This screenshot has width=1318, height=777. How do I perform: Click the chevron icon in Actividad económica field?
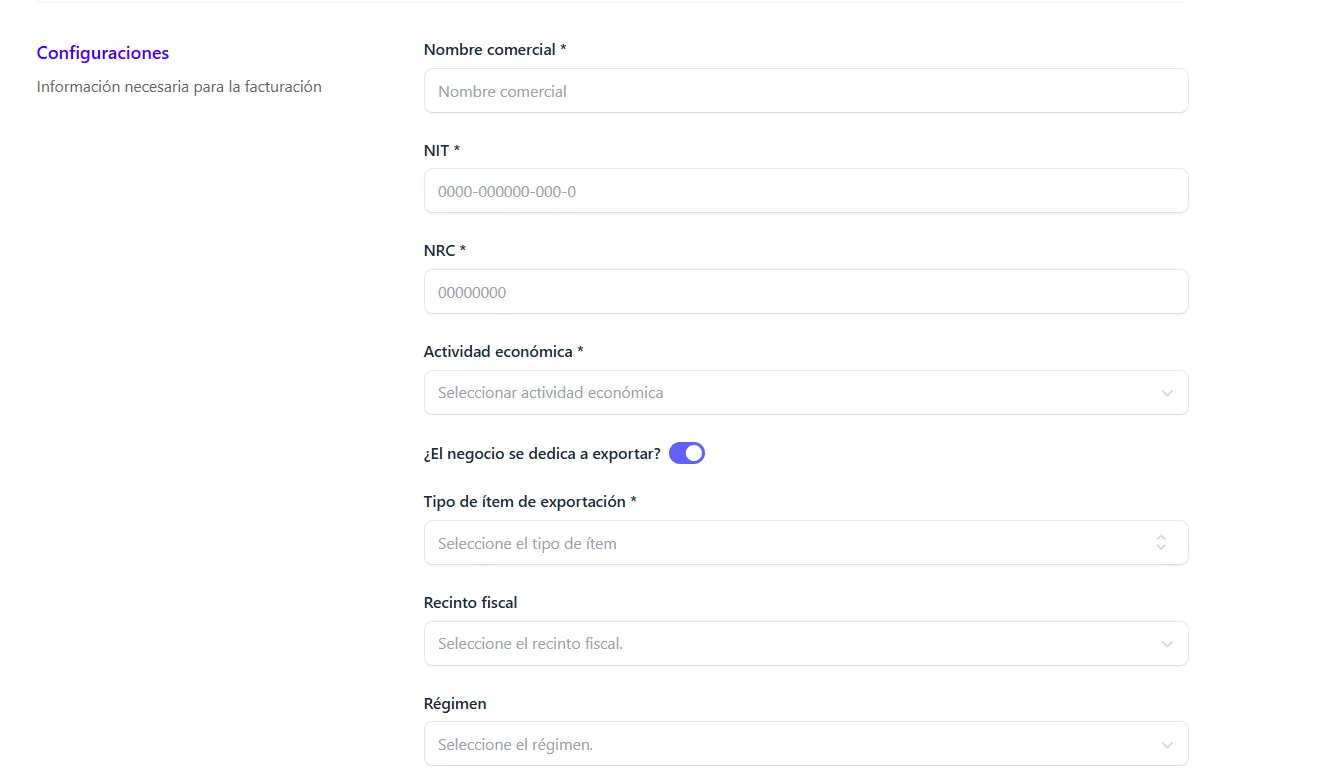(x=1166, y=393)
